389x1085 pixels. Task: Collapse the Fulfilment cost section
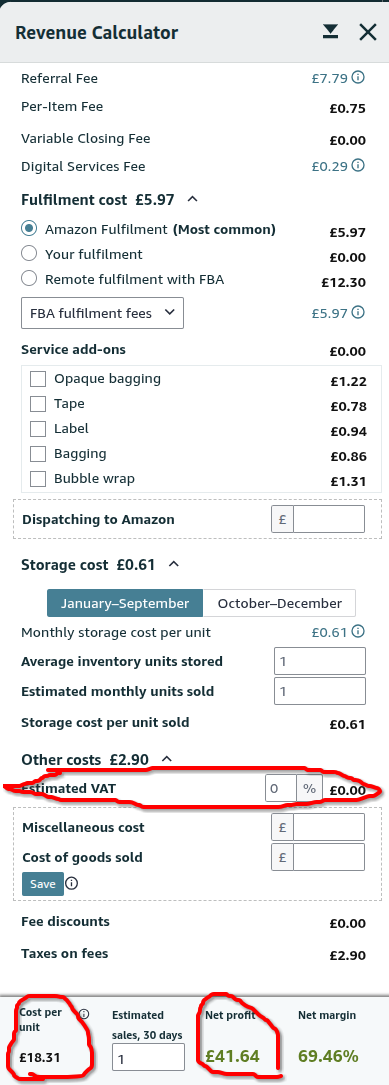192,199
